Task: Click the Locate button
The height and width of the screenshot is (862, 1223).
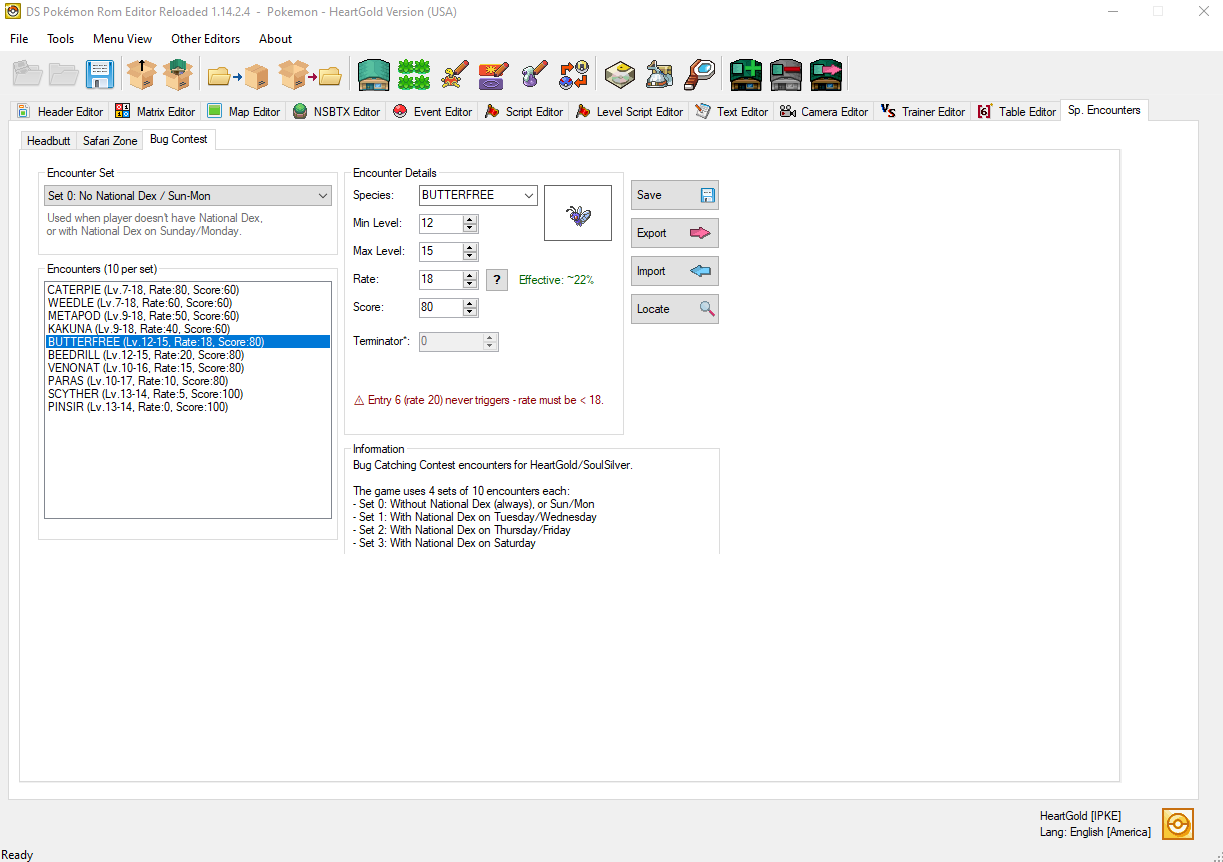Action: coord(674,309)
